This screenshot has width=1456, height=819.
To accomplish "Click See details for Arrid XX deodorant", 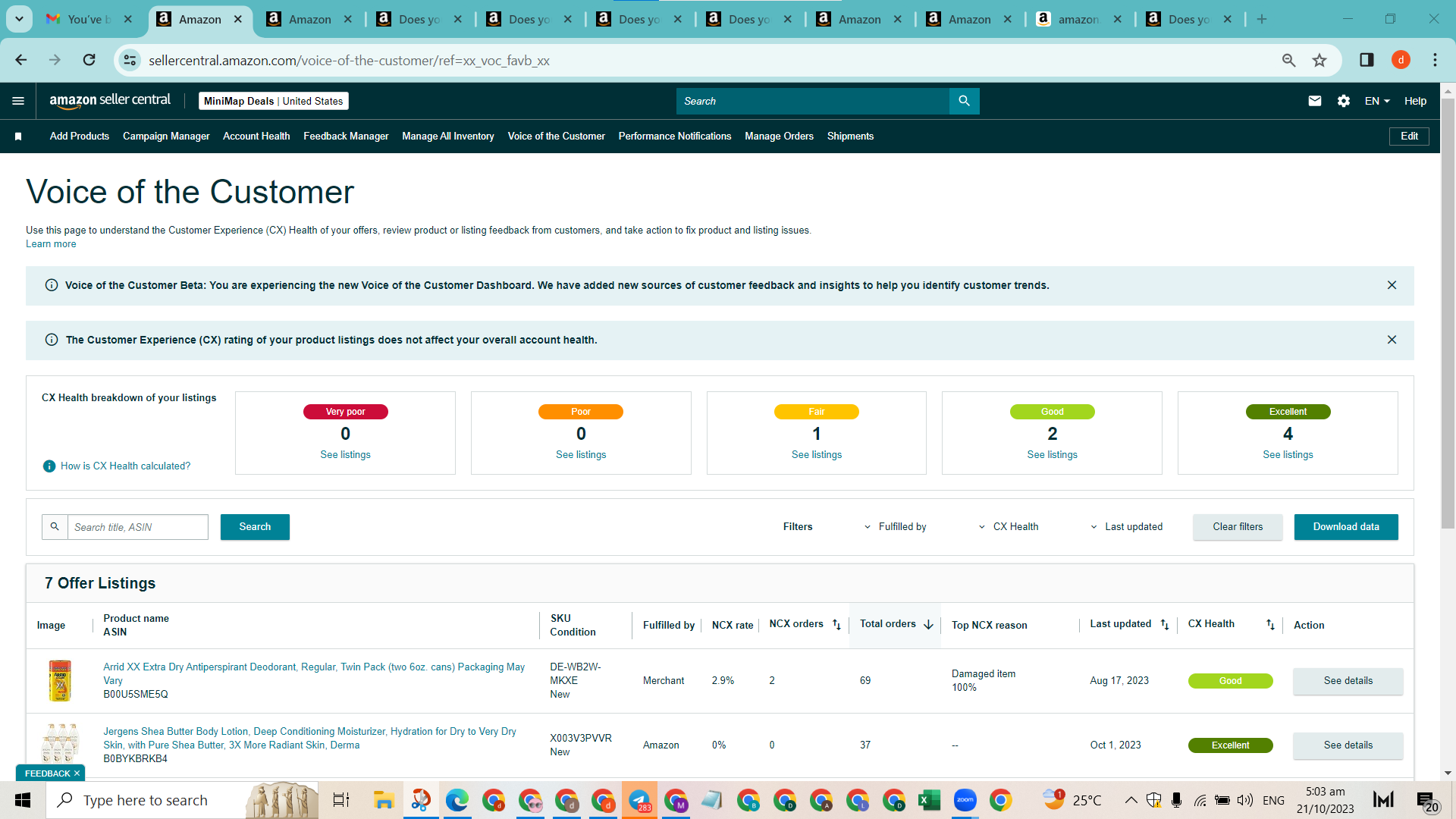I will [1348, 680].
